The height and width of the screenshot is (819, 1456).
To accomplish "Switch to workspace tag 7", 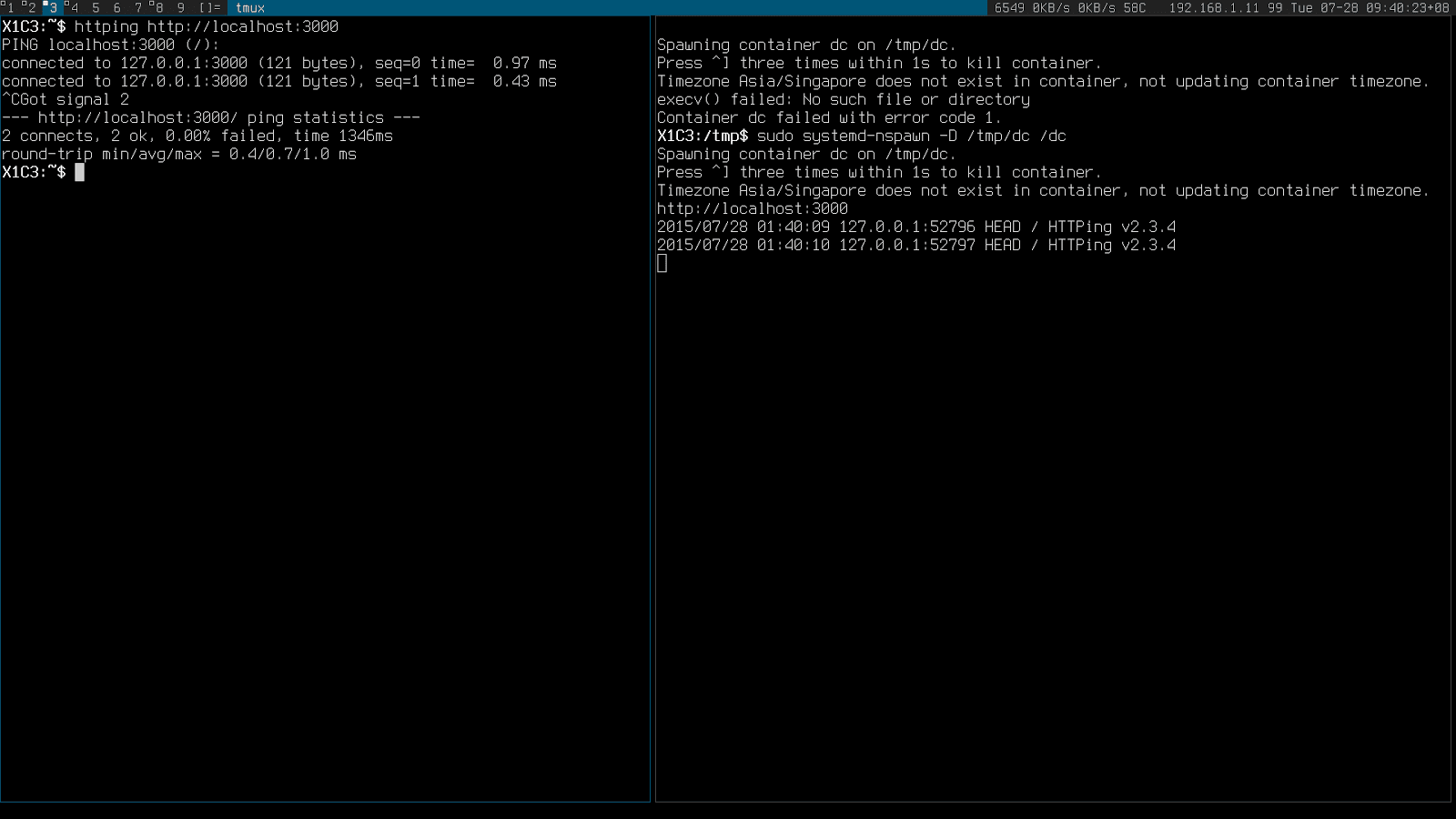I will 138,7.
